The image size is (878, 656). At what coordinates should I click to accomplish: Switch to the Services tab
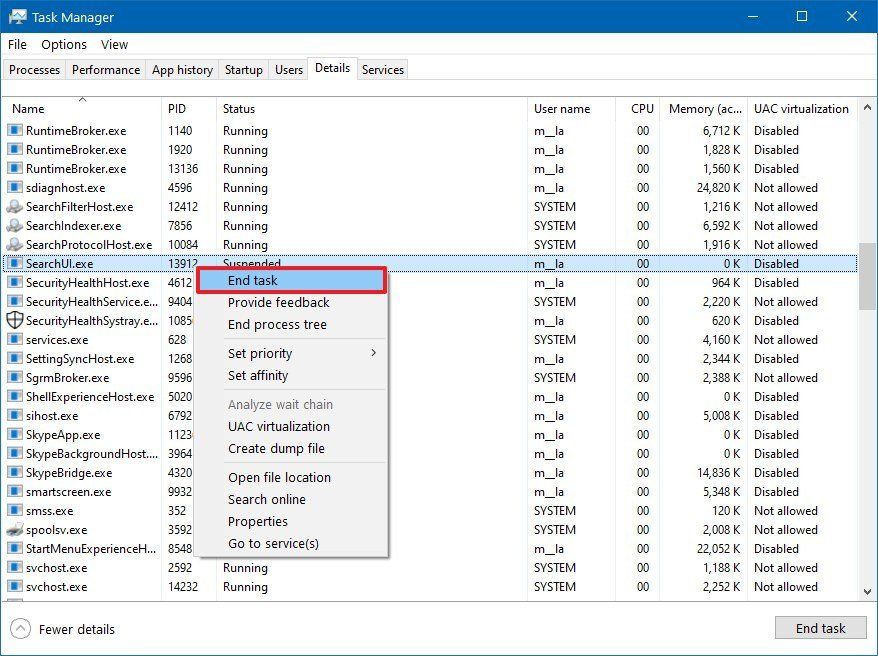pos(383,69)
